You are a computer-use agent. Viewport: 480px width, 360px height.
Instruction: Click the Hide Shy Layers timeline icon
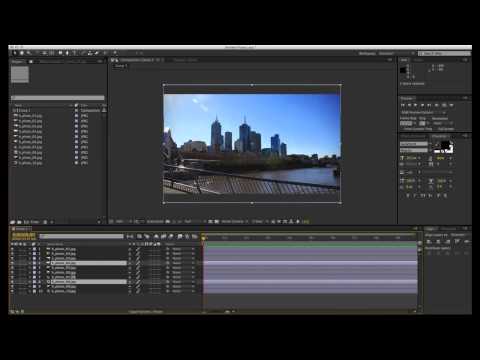(x=156, y=236)
